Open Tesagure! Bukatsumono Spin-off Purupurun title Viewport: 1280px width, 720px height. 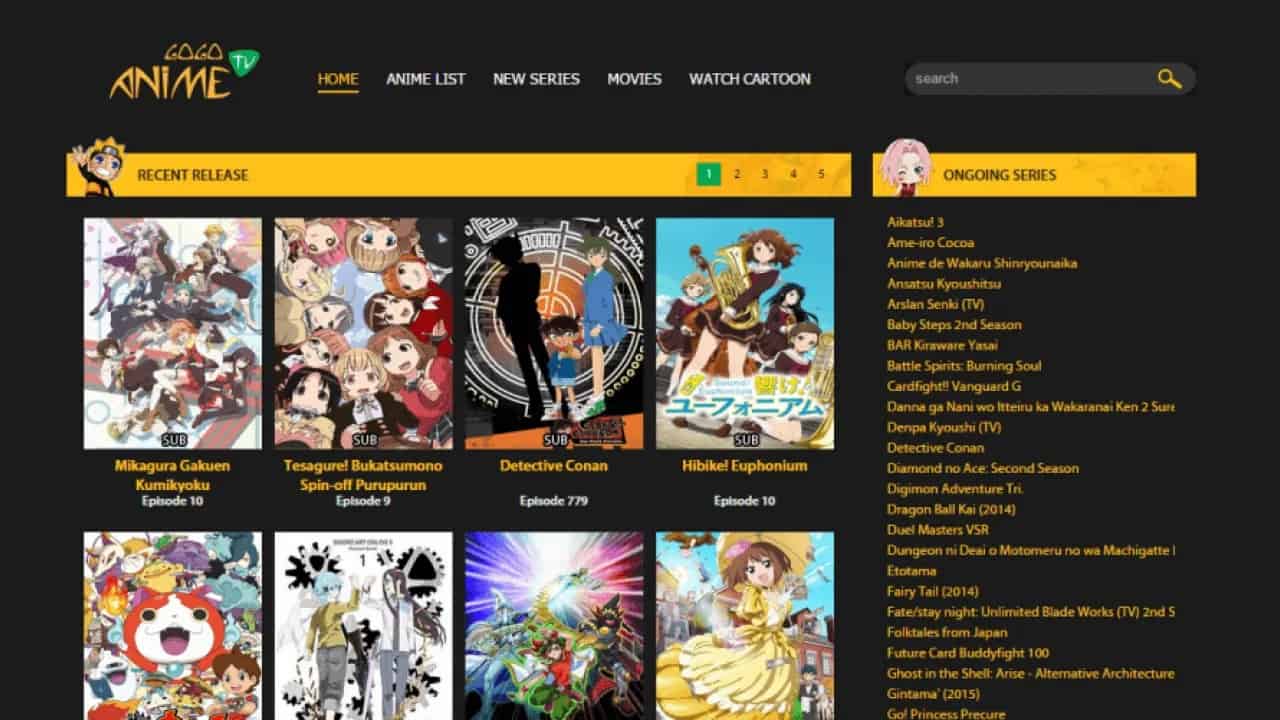(363, 475)
